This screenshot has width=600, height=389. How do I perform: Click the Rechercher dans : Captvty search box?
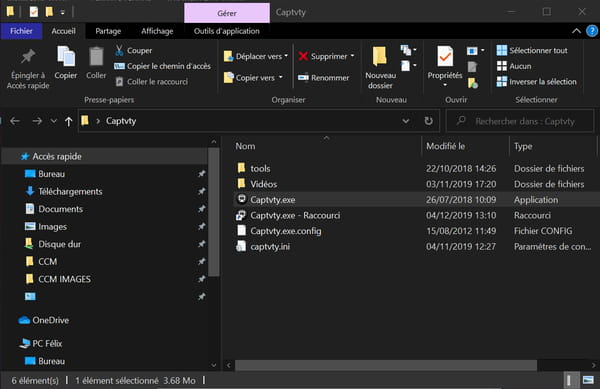tap(520, 121)
